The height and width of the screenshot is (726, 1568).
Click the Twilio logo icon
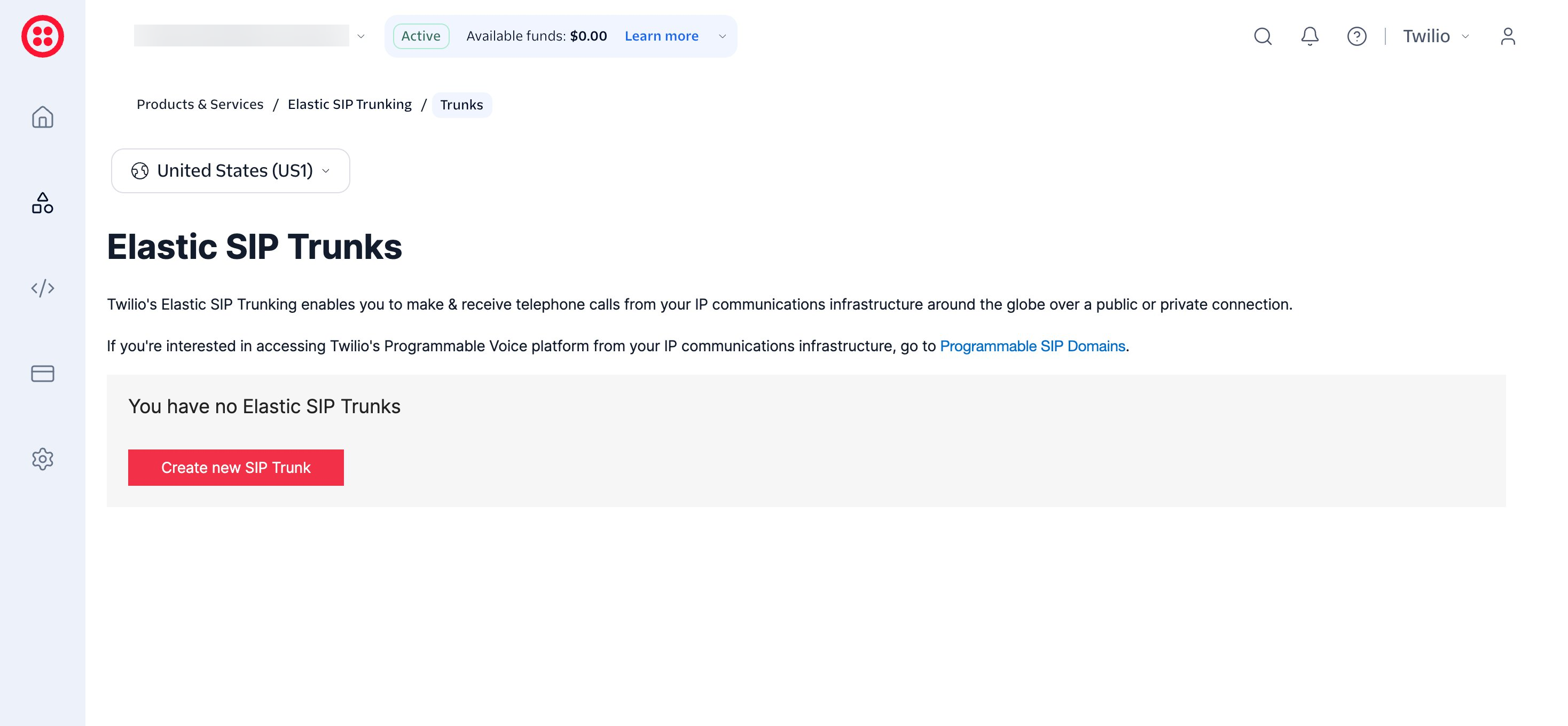43,36
